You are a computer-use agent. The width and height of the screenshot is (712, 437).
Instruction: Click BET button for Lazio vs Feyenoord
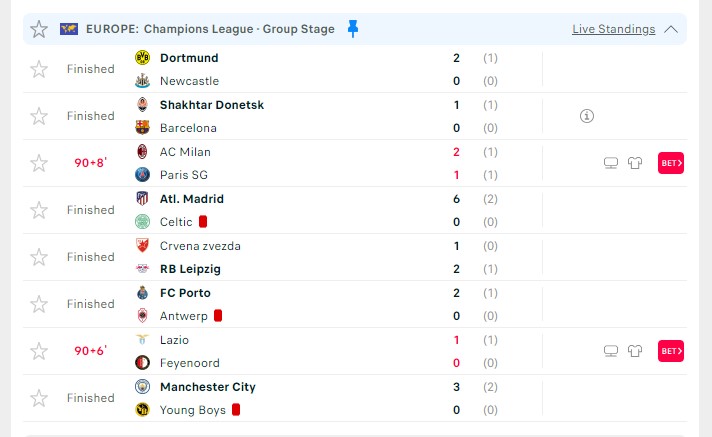coord(671,351)
